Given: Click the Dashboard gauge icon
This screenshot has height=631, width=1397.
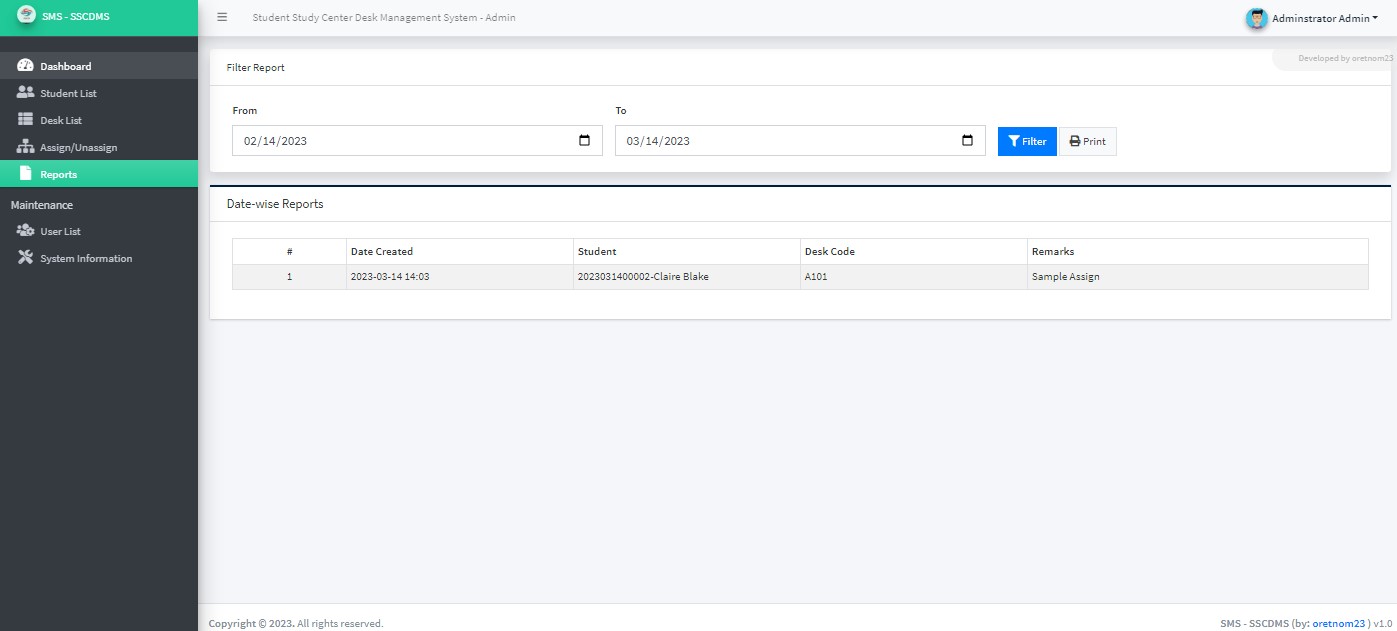Looking at the screenshot, I should point(26,66).
